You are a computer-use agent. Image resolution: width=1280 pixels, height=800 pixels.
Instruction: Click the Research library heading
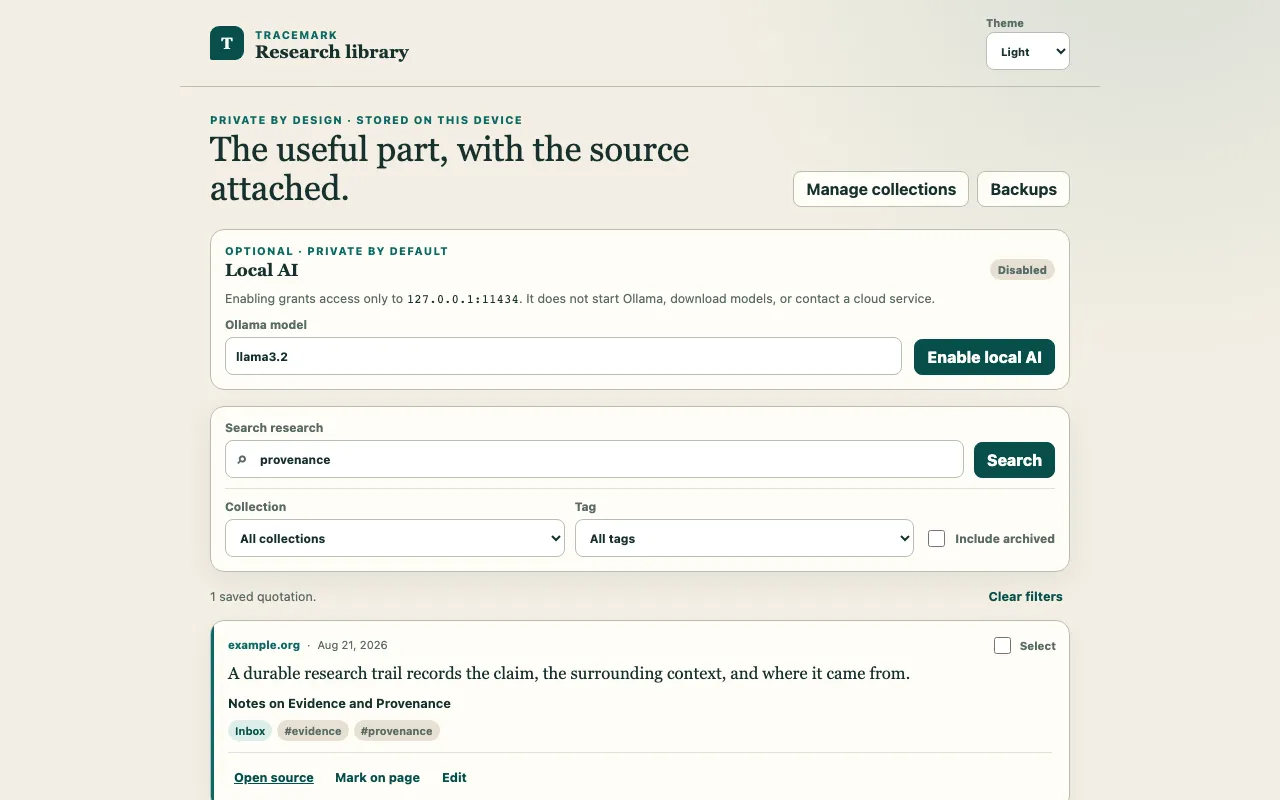(332, 52)
